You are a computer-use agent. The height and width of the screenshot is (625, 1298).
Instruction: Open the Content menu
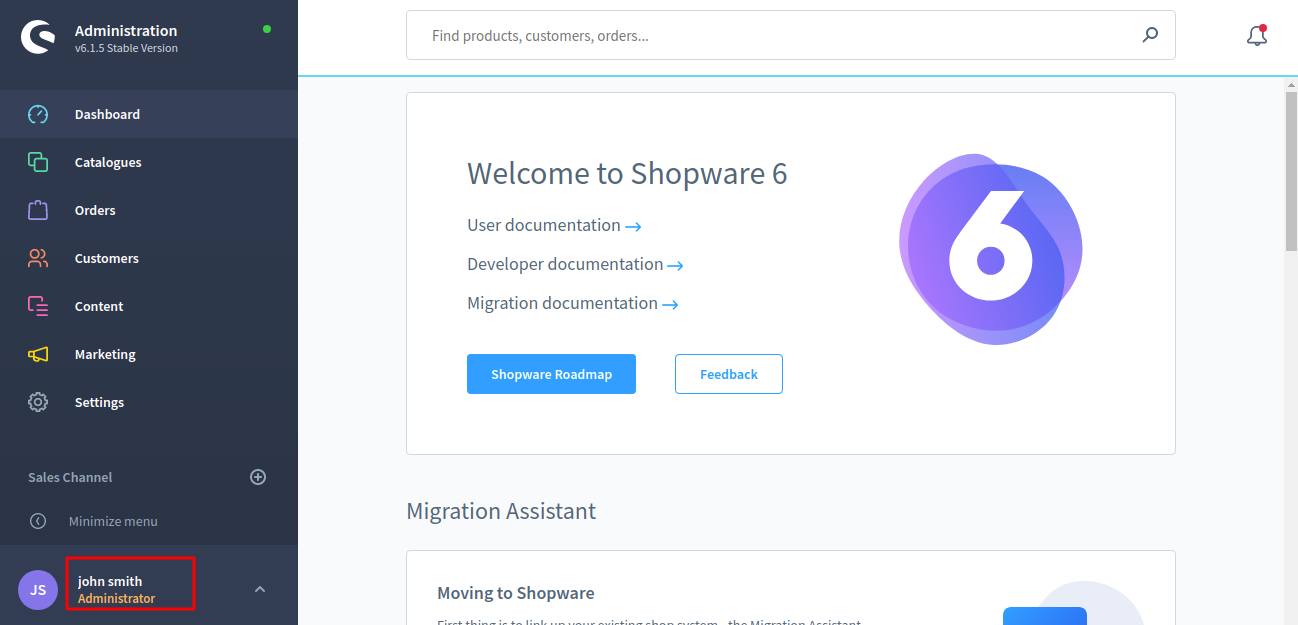point(149,306)
